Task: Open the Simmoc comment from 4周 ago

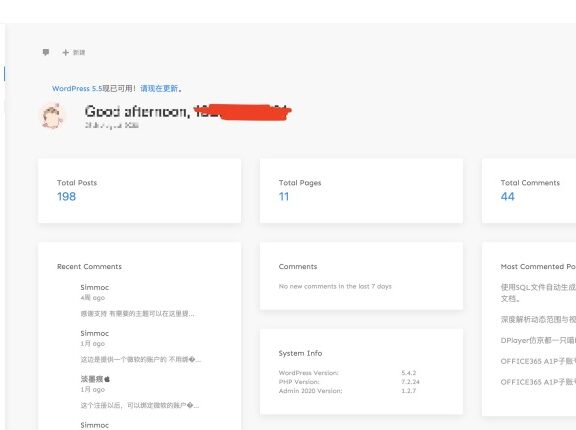Action: click(x=95, y=287)
